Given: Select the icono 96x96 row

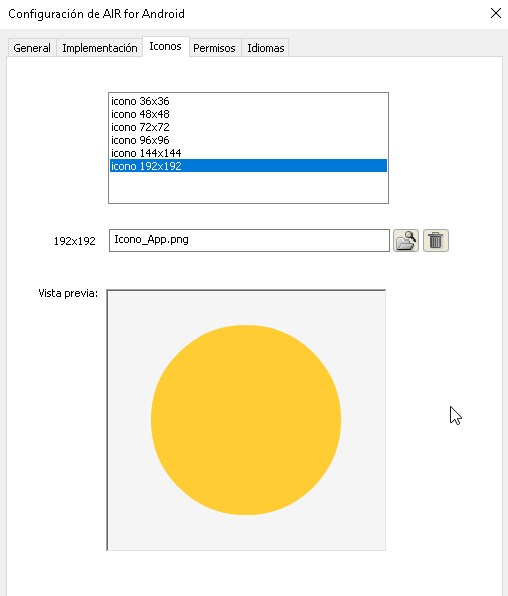Looking at the screenshot, I should pyautogui.click(x=248, y=140).
